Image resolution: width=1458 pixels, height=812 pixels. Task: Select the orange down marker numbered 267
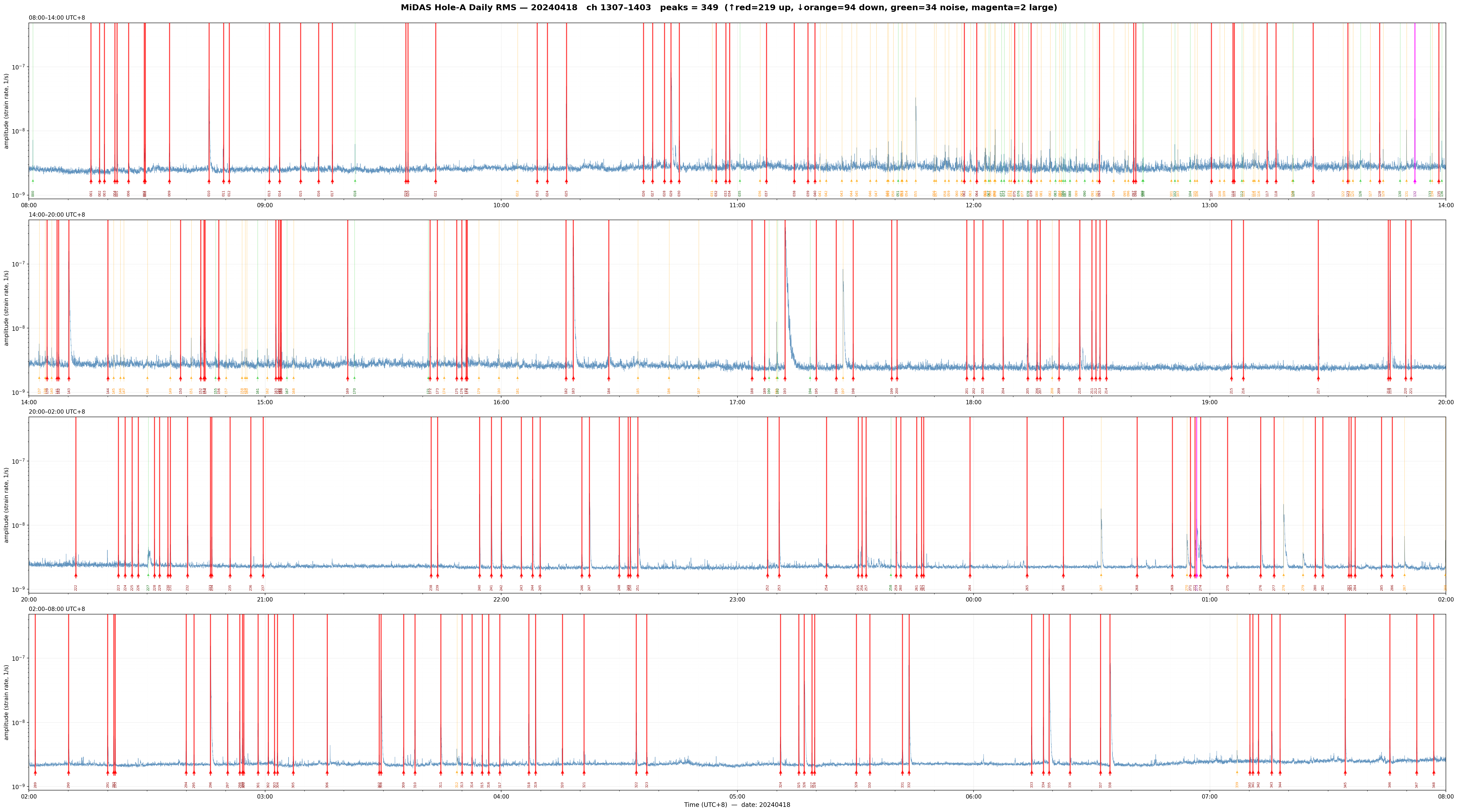(1101, 575)
